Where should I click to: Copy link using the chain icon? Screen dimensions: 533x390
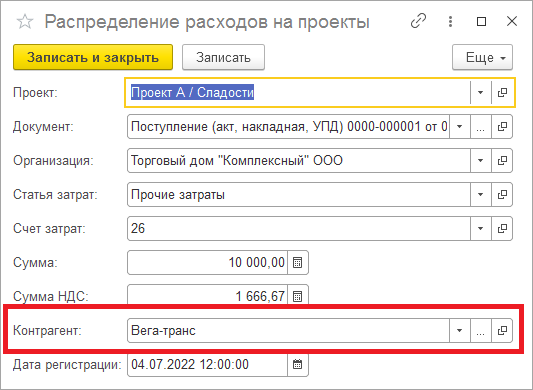pyautogui.click(x=418, y=22)
